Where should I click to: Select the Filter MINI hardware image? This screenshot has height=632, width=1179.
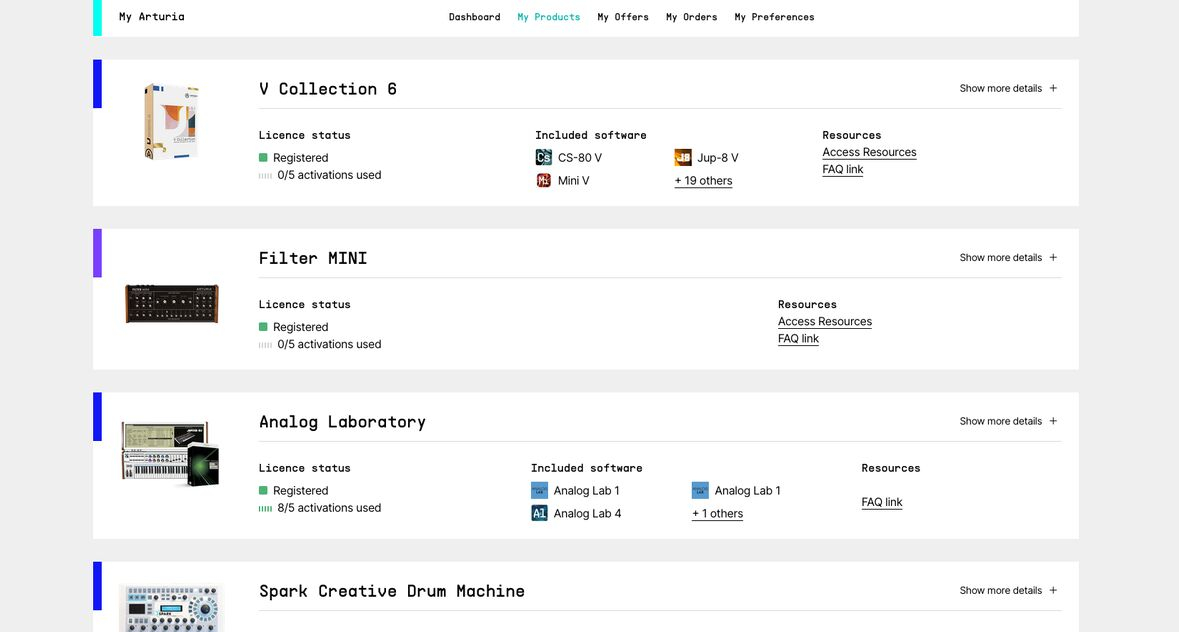171,303
